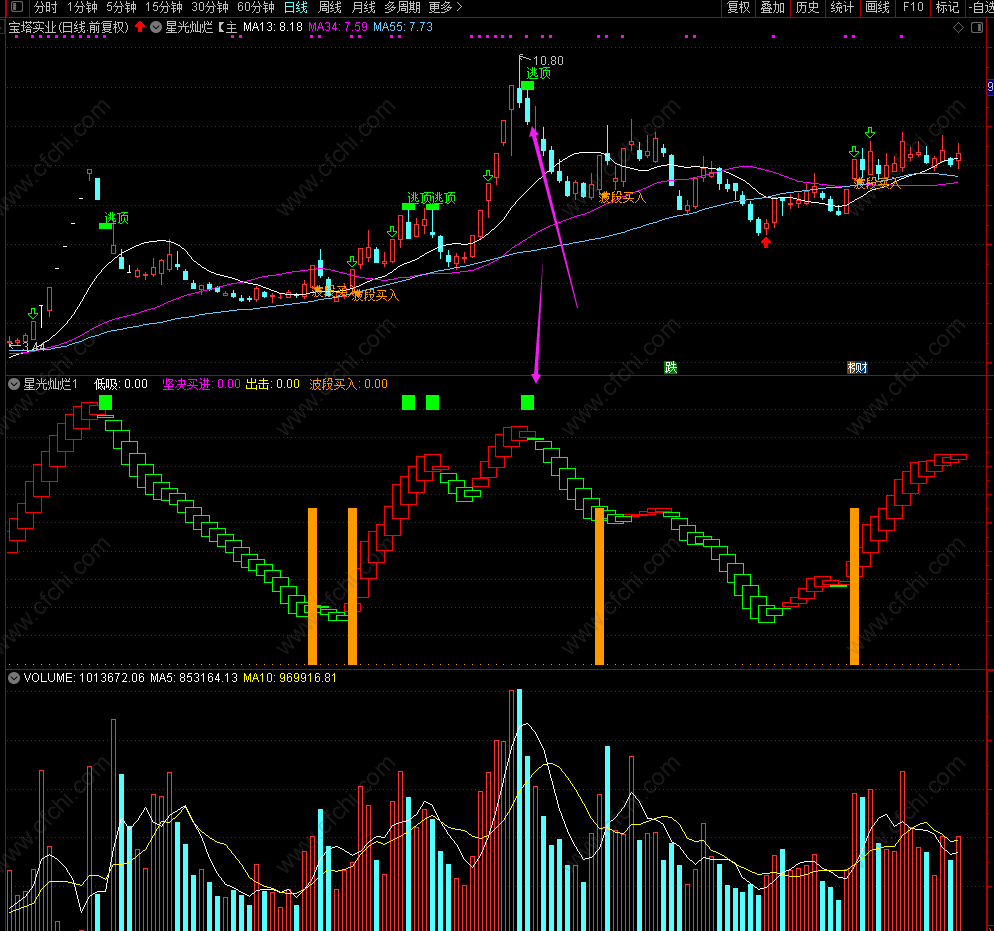Open the 星光灿烂 main indicator dropdown
The width and height of the screenshot is (994, 931).
pyautogui.click(x=156, y=27)
